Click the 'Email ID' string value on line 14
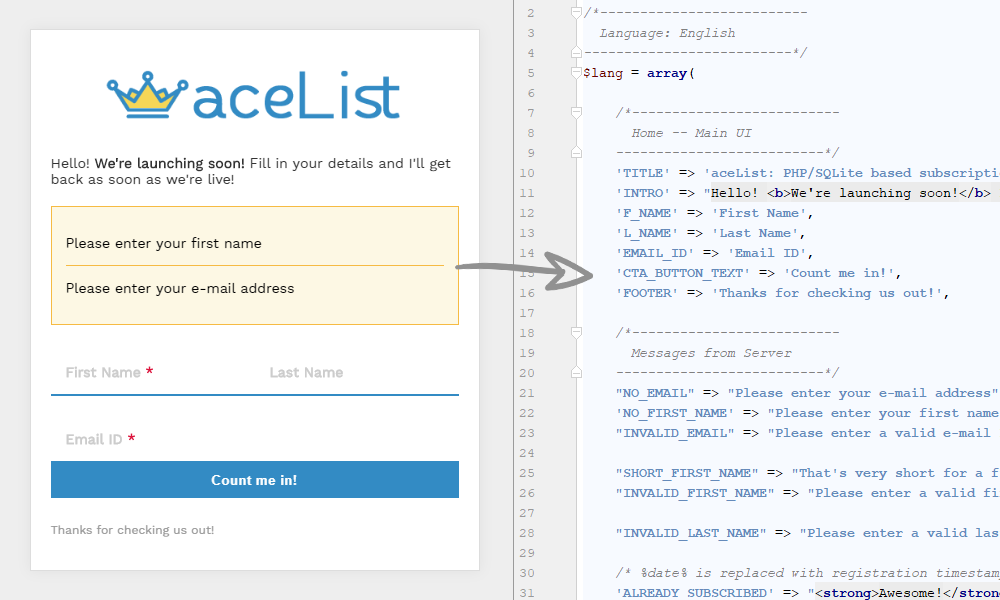Image resolution: width=1000 pixels, height=600 pixels. (x=767, y=253)
